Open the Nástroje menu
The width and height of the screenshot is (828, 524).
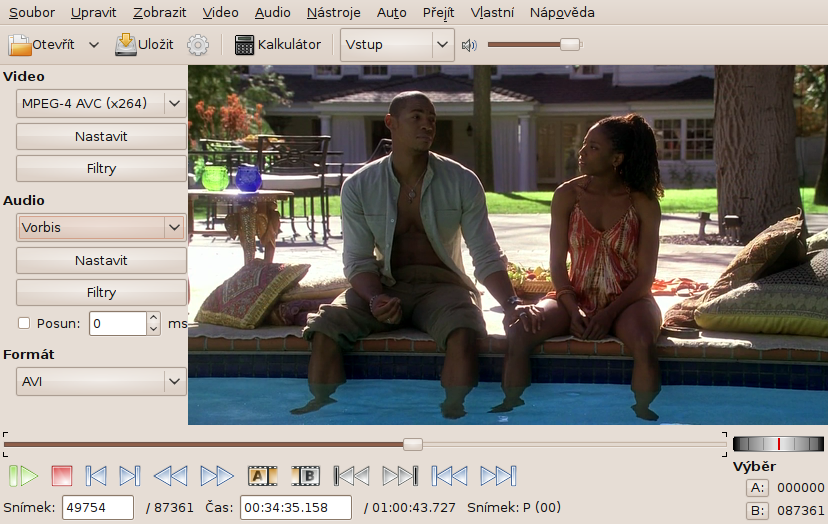click(334, 12)
